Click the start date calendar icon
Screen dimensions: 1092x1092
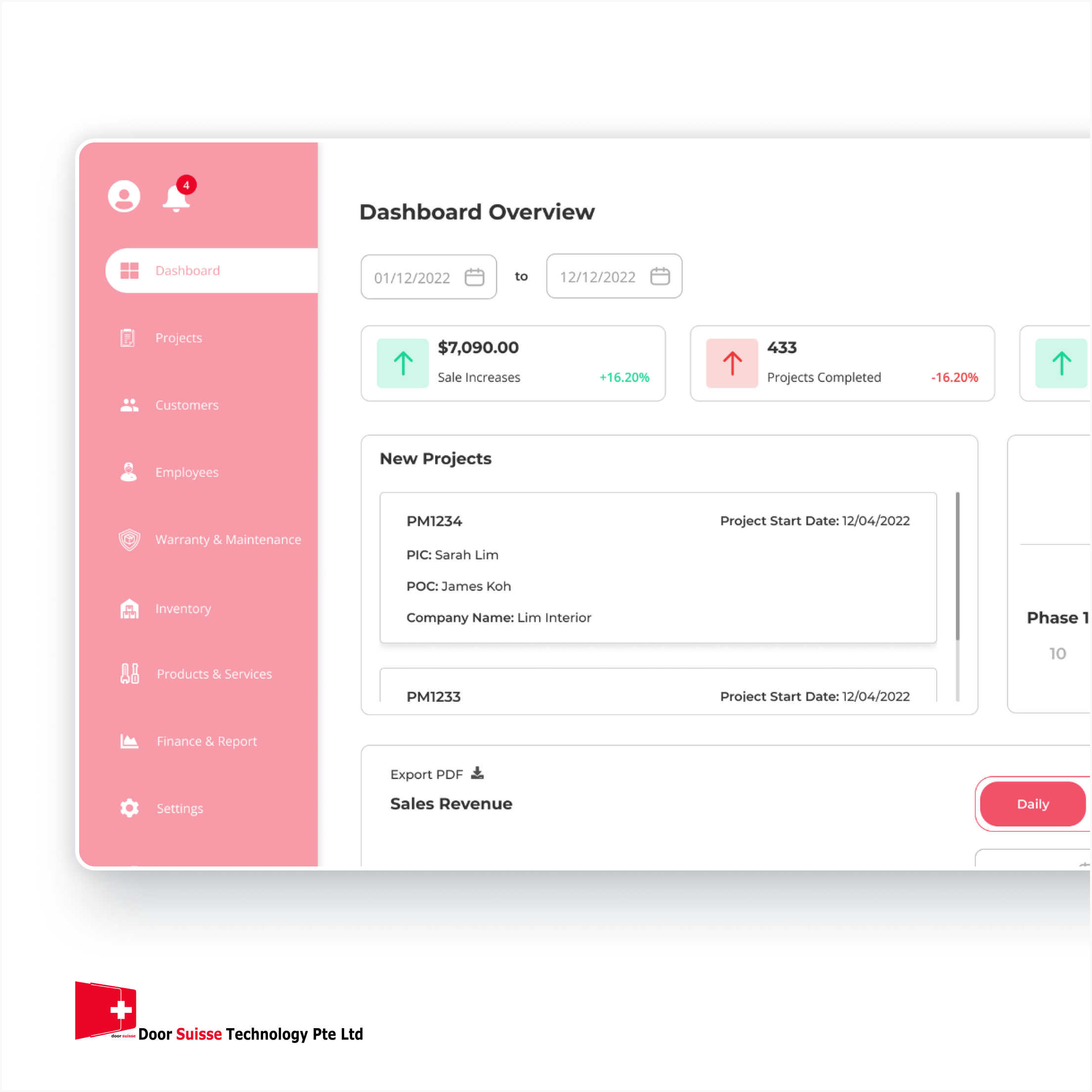(473, 277)
